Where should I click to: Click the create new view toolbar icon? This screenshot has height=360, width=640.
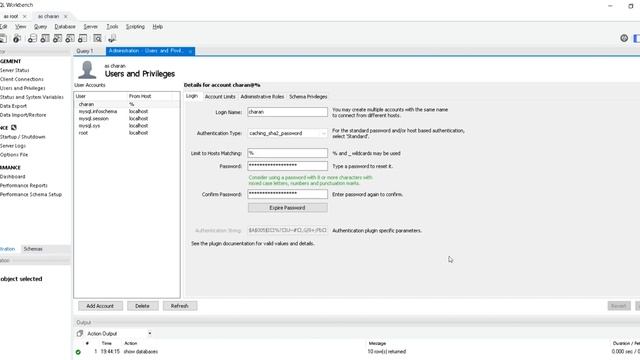click(58, 38)
